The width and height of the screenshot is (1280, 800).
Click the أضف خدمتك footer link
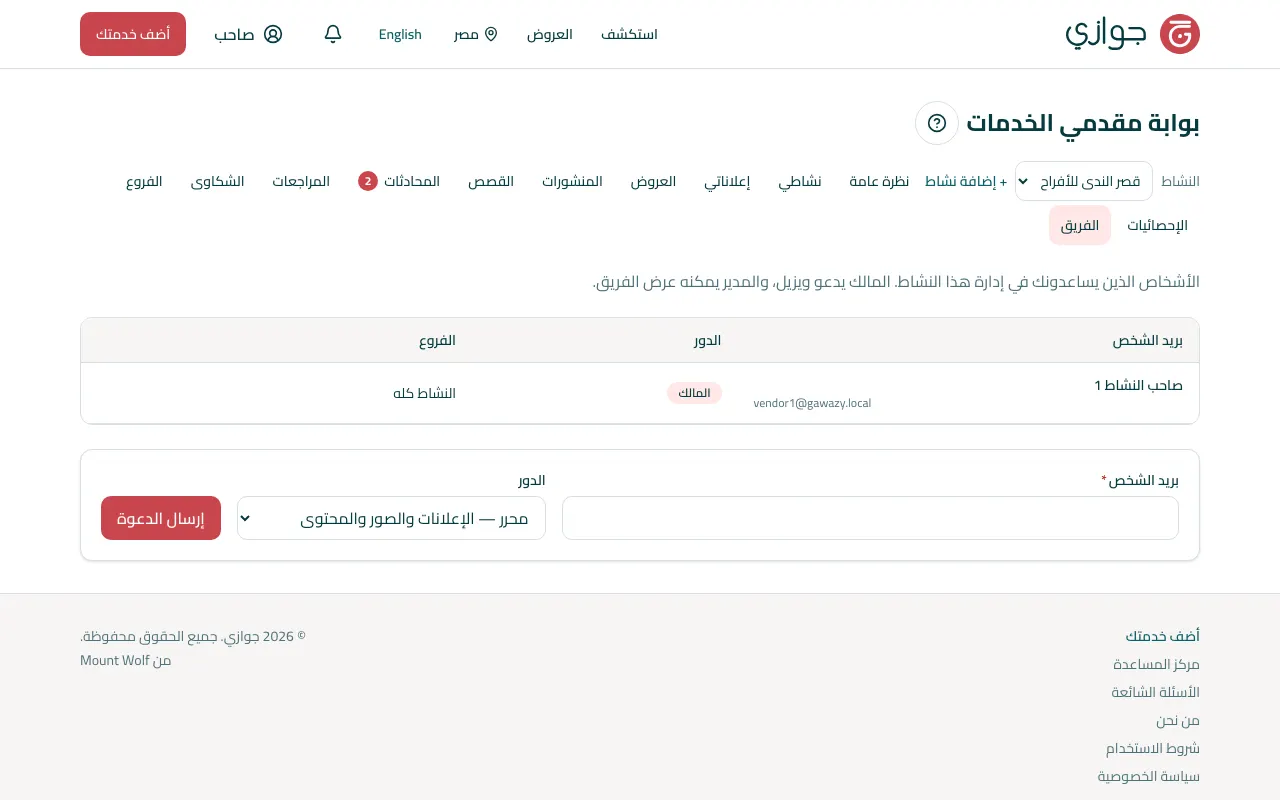1162,636
